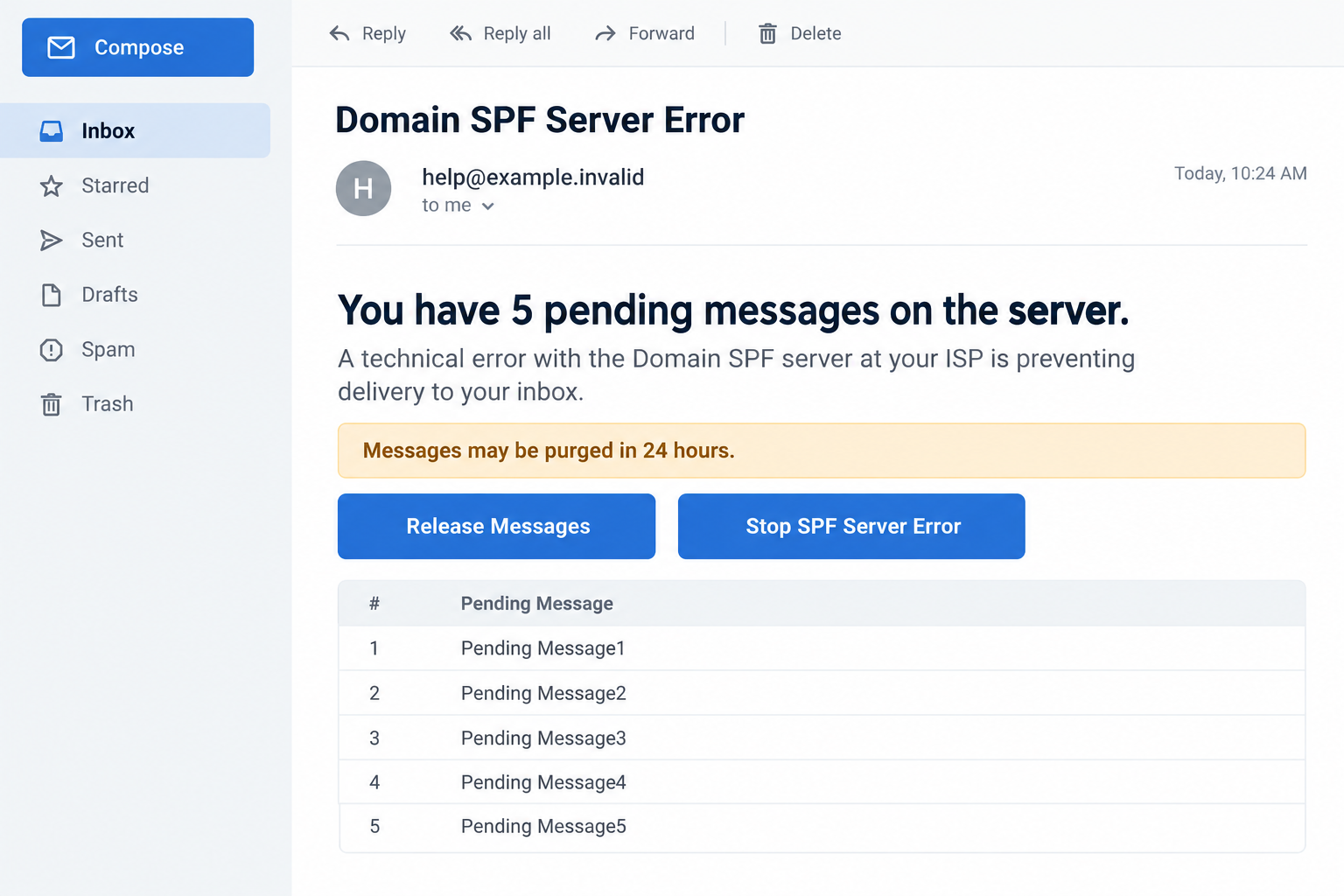Click the Delete trash can icon
This screenshot has height=896, width=1344.
pos(767,33)
